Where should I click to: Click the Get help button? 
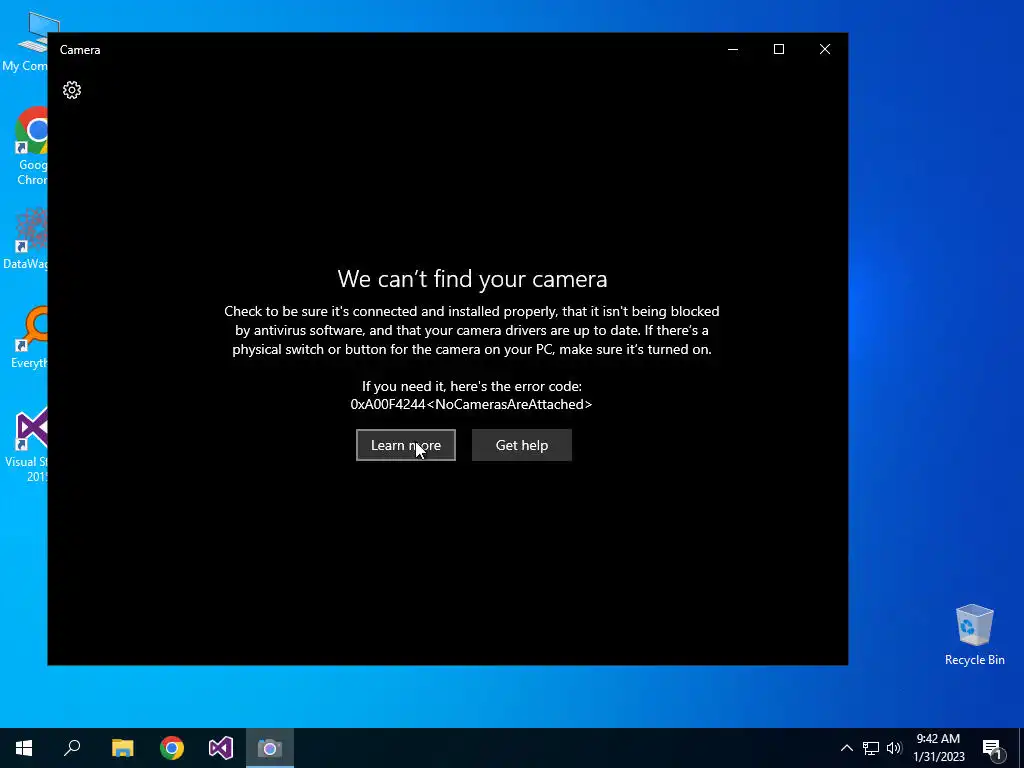click(x=522, y=445)
